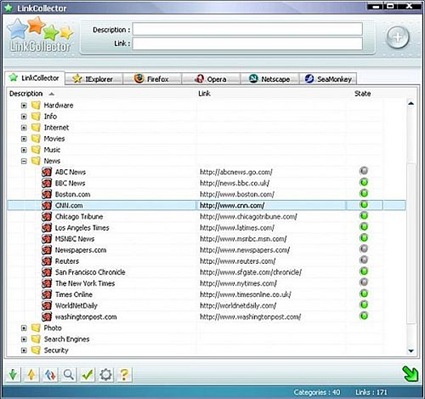The height and width of the screenshot is (399, 425).
Task: Click the scrollbar down arrow
Action: pos(411,351)
